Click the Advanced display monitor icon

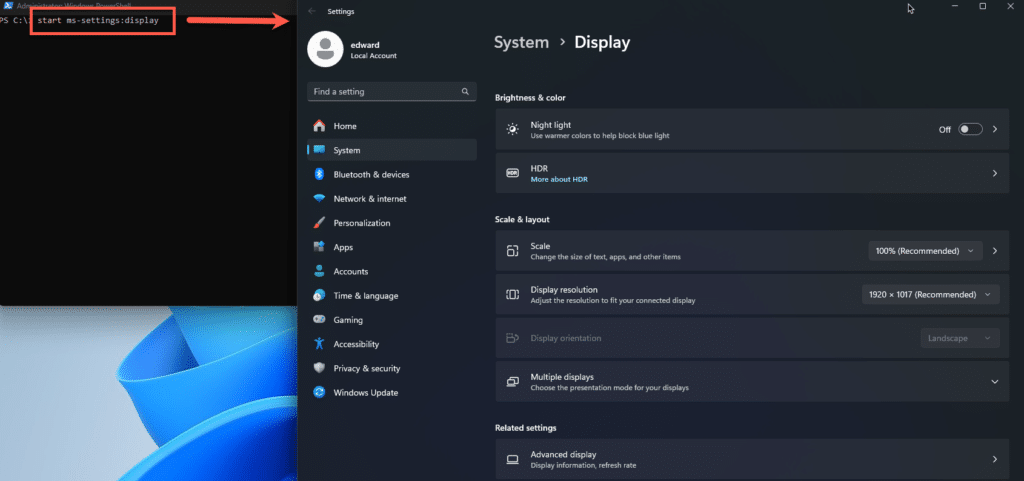[513, 459]
